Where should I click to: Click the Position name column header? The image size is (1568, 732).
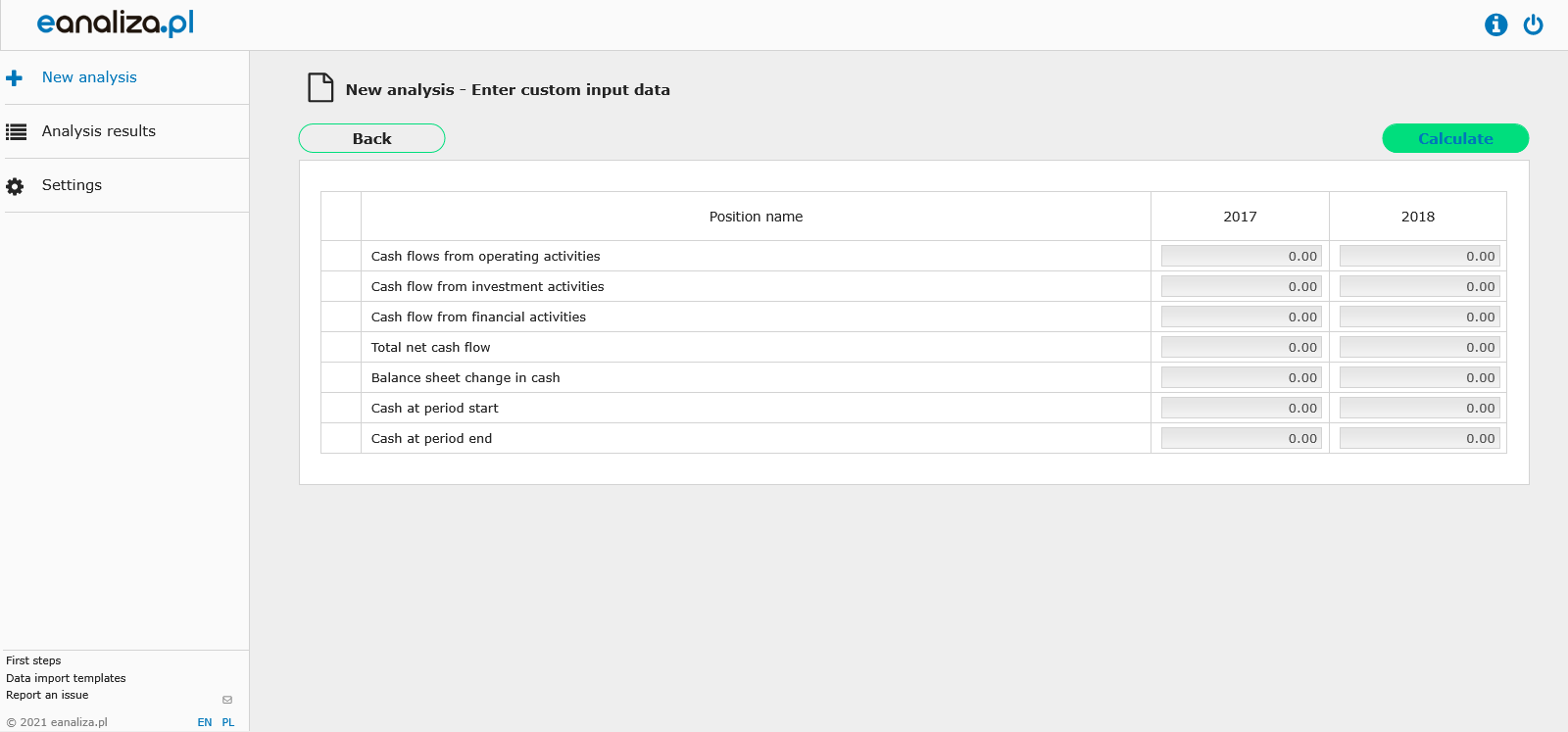tap(756, 217)
